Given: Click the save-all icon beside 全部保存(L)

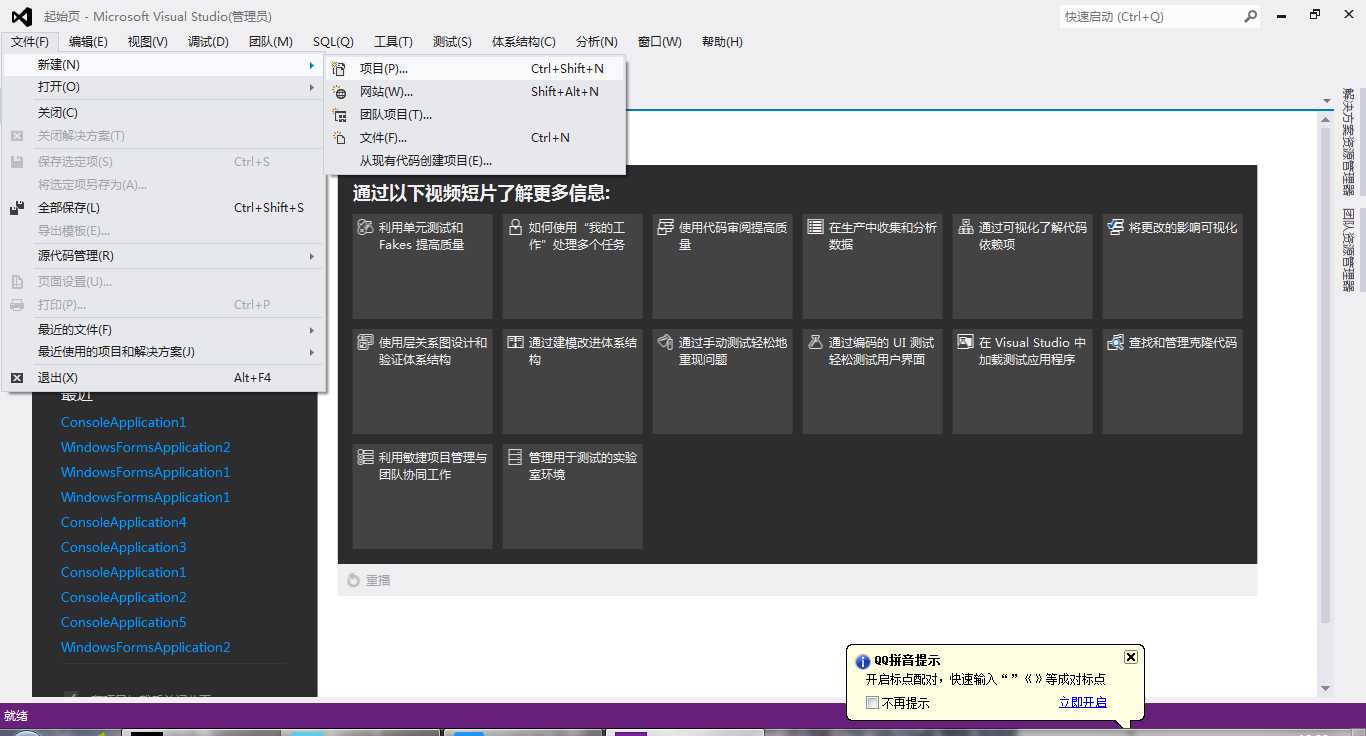Looking at the screenshot, I should 17,208.
